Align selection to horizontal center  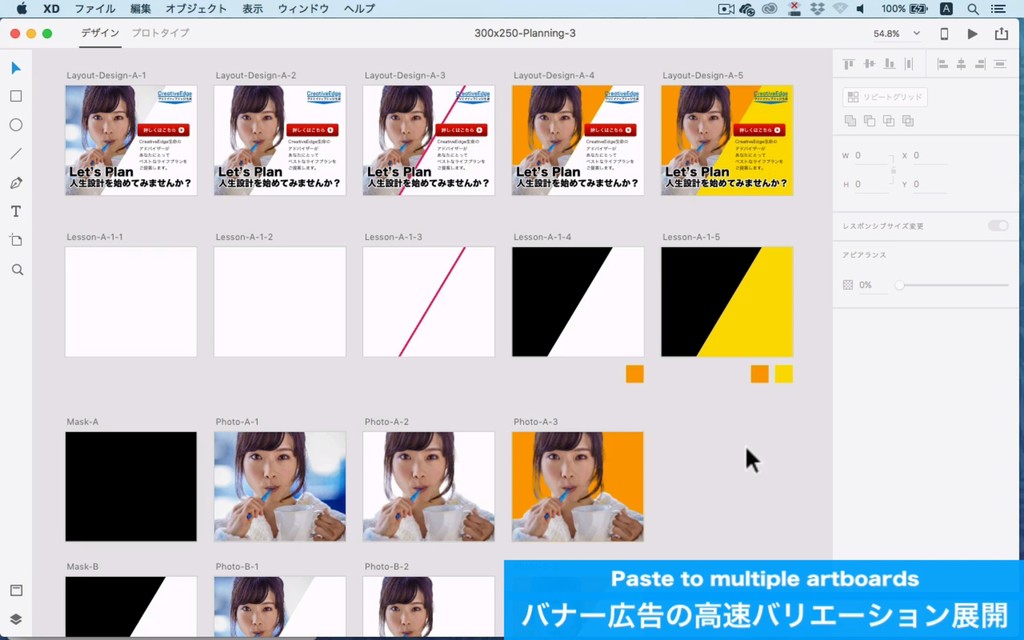(961, 64)
